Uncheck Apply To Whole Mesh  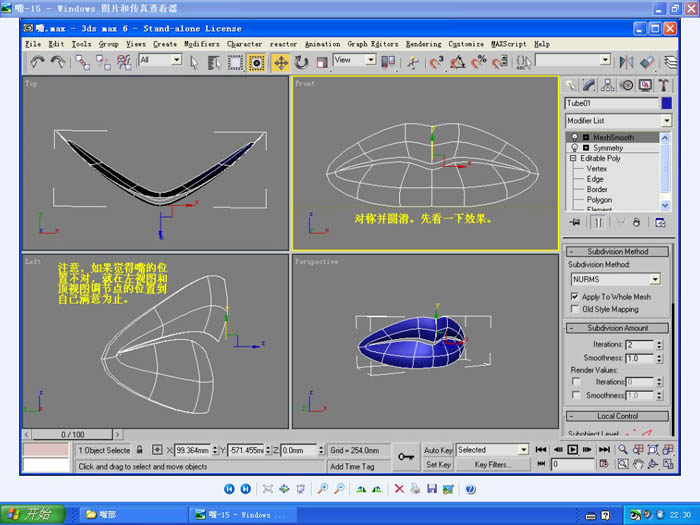(x=574, y=297)
